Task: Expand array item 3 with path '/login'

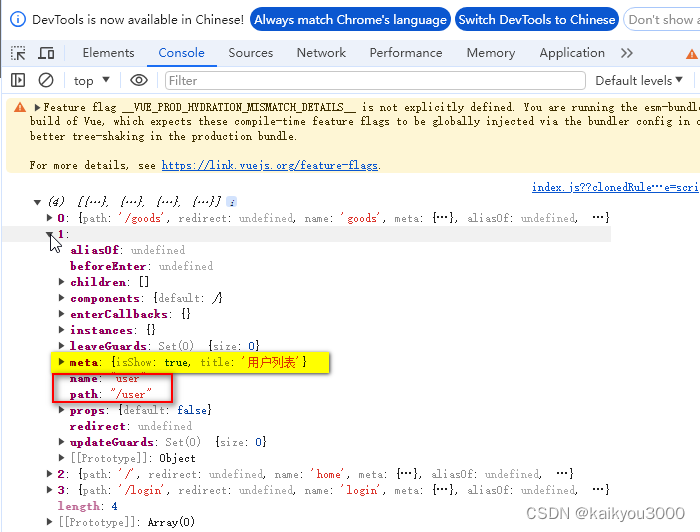Action: (x=50, y=490)
